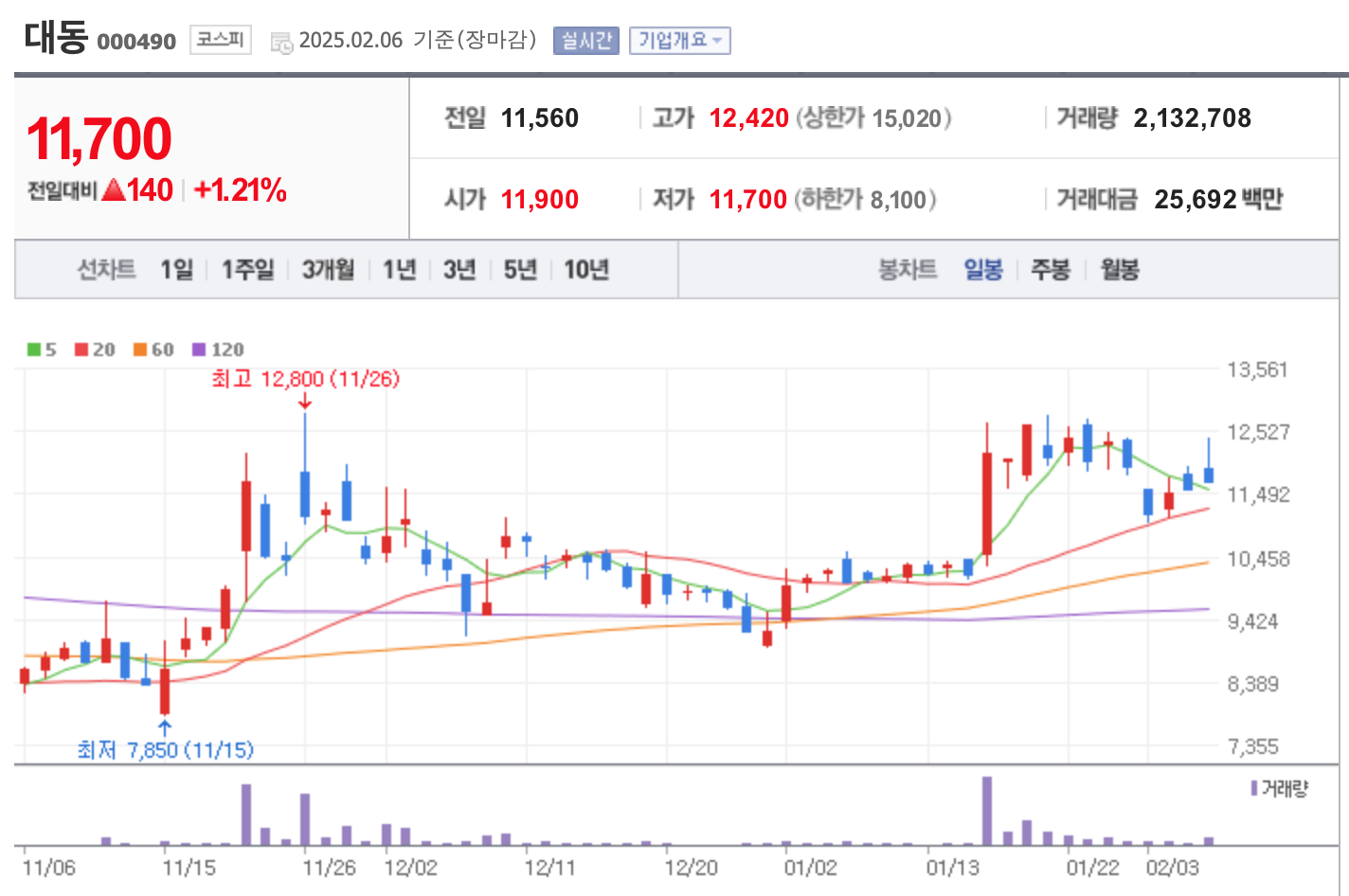Click the 코스피 market badge
Viewport: 1349px width, 896px height.
(x=220, y=40)
